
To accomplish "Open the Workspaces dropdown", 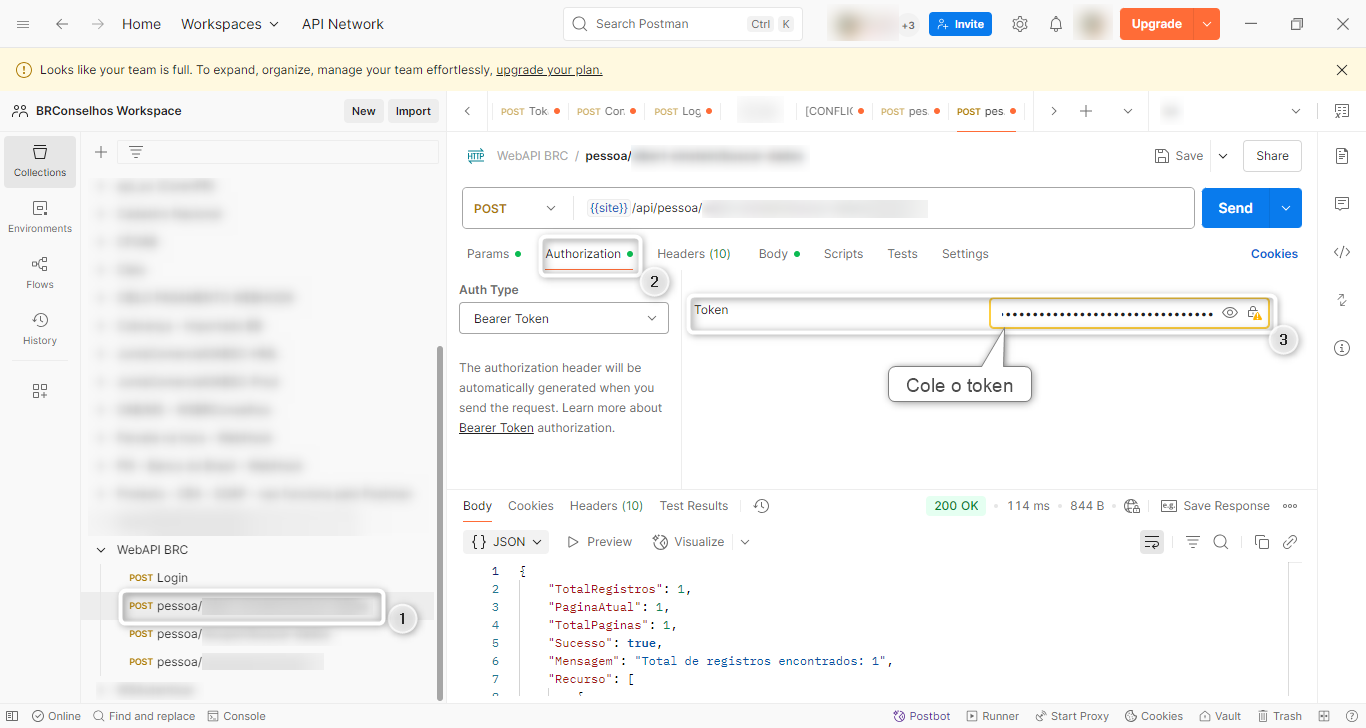I will tap(230, 24).
